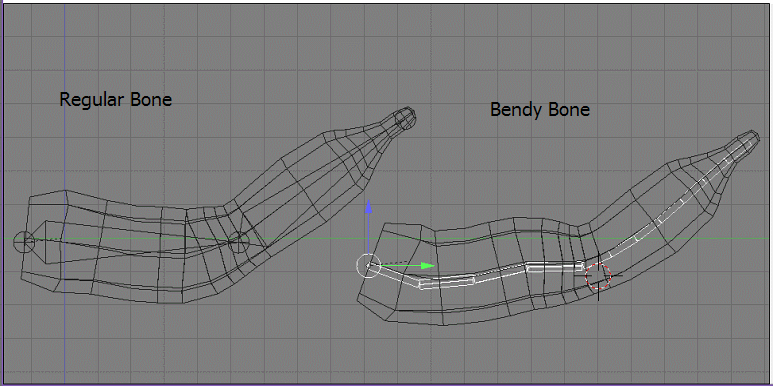The height and width of the screenshot is (386, 773).
Task: Click the "Bendy Bone" text label
Action: pos(540,109)
